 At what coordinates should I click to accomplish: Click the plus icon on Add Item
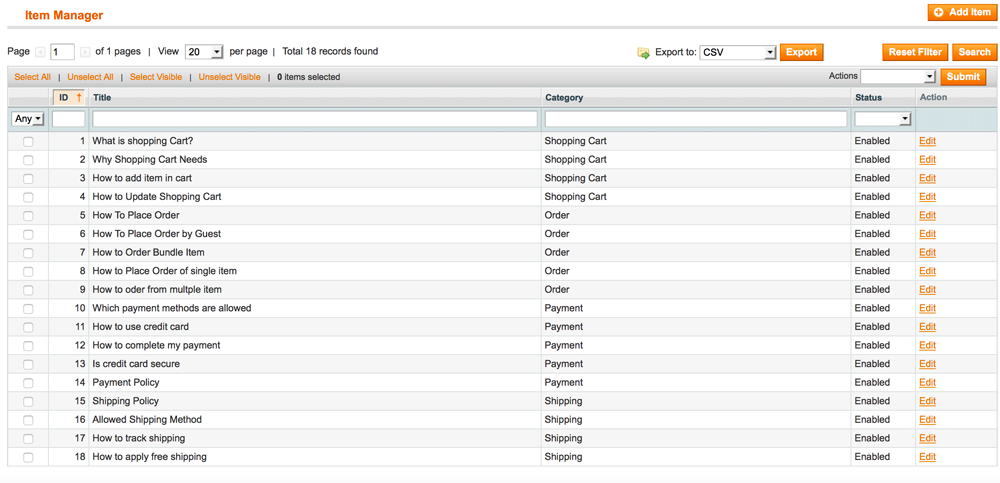(938, 13)
